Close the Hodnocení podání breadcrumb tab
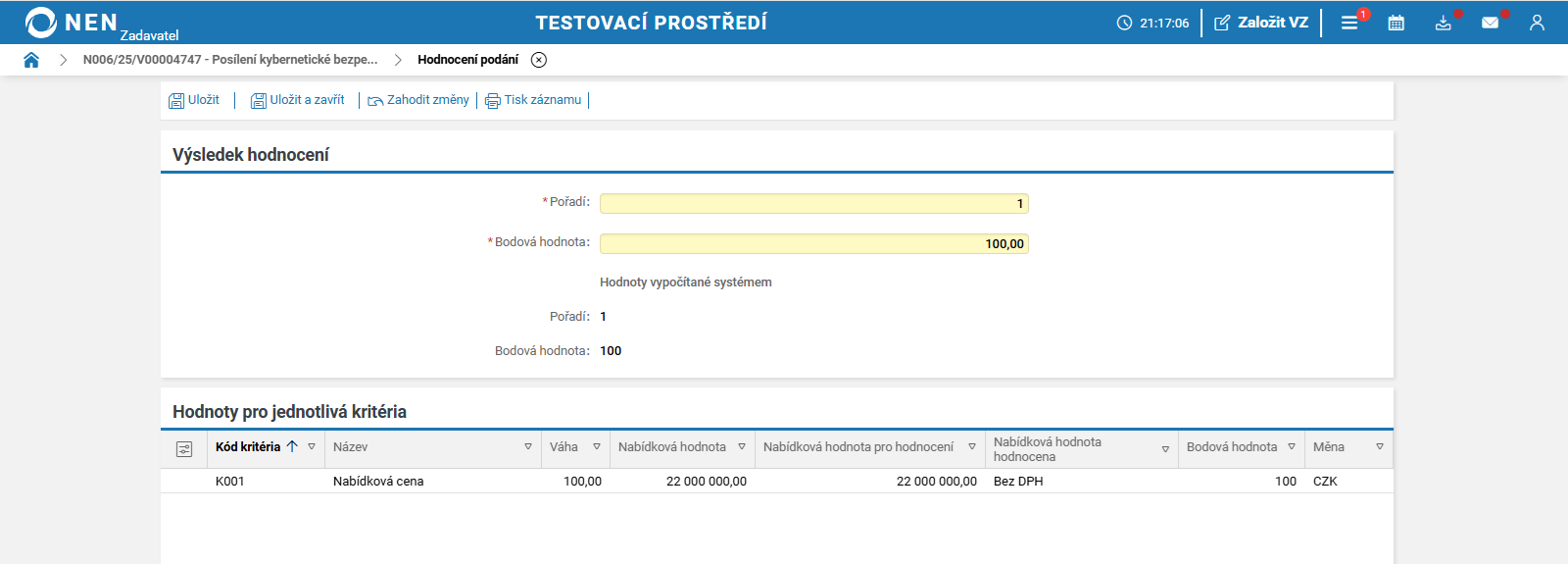 [x=539, y=60]
